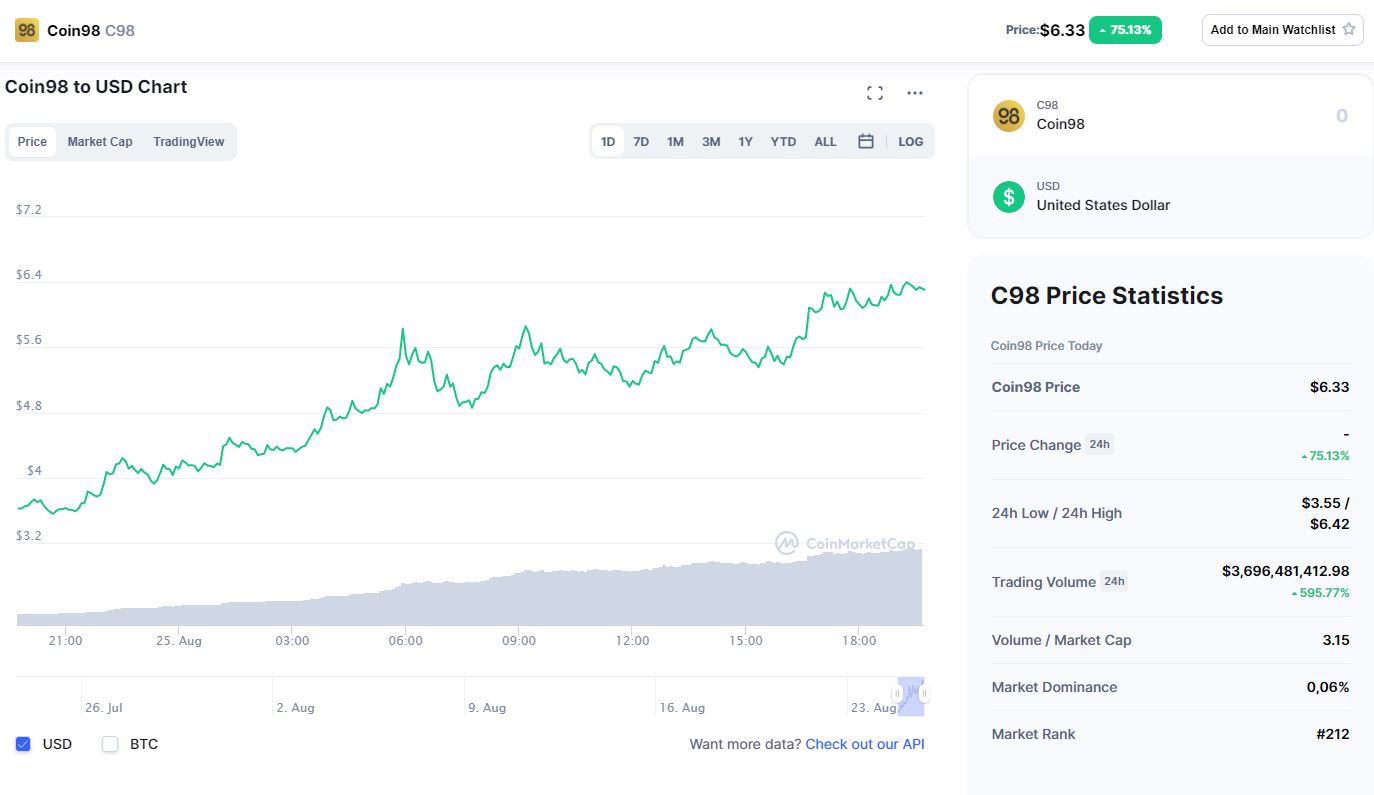
Task: Click the Market Rank #212 value
Action: 1332,734
